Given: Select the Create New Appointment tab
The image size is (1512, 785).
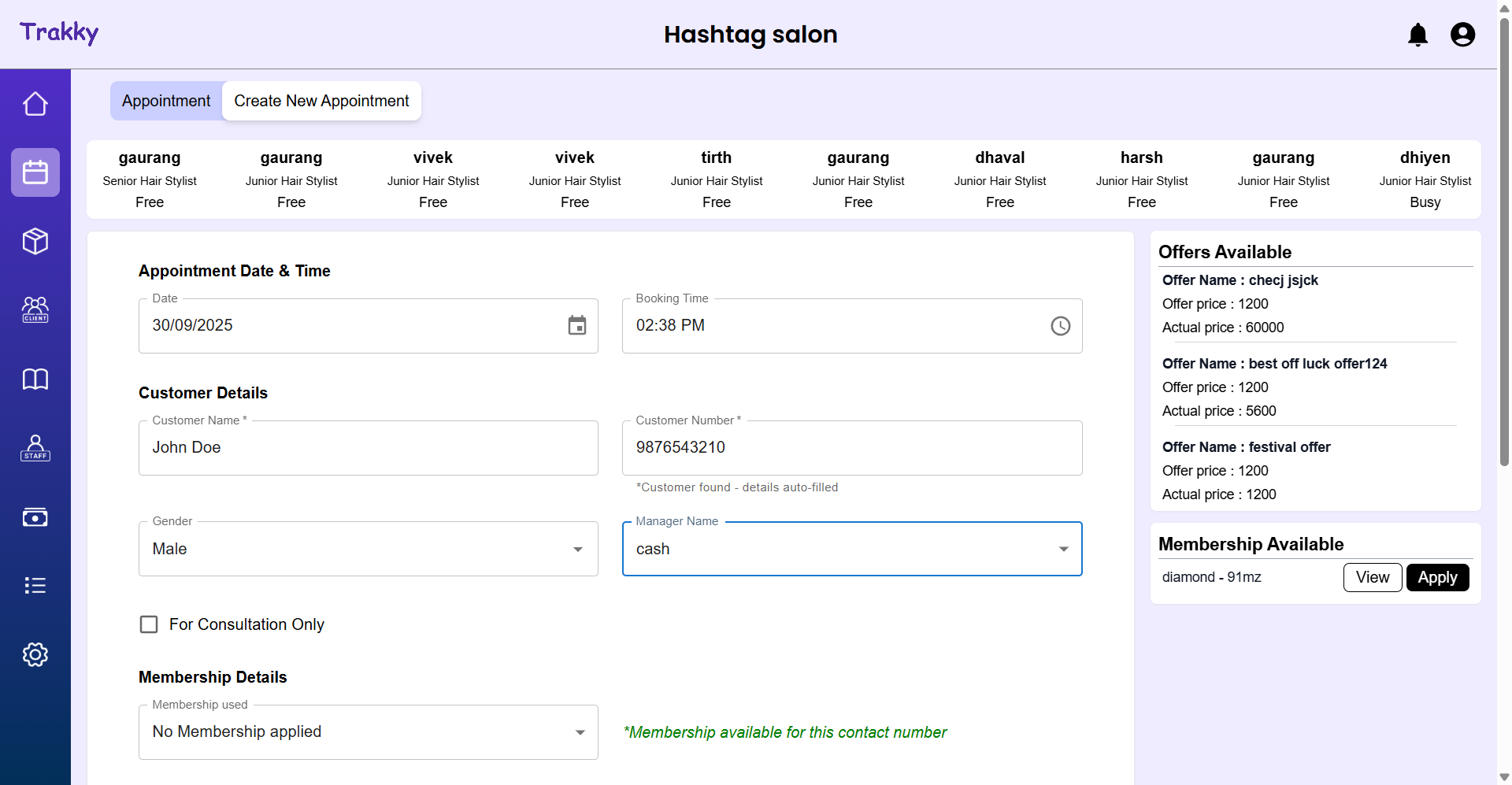Looking at the screenshot, I should coord(321,101).
